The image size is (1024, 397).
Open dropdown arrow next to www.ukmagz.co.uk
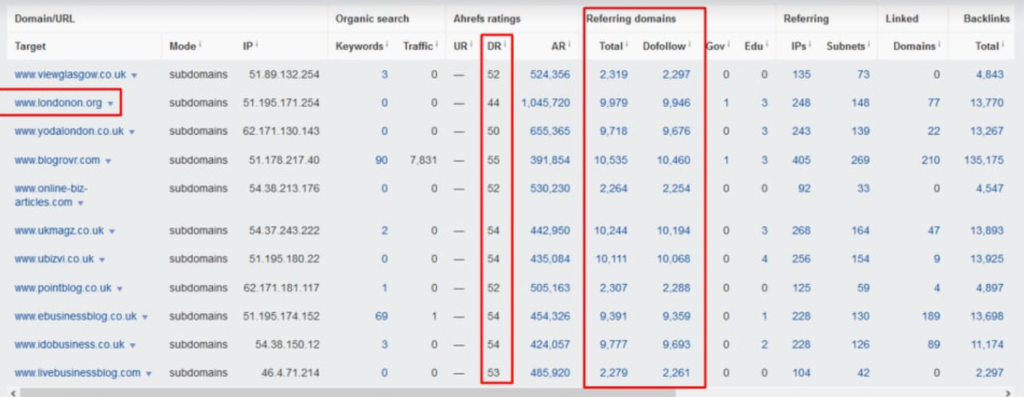pos(112,231)
